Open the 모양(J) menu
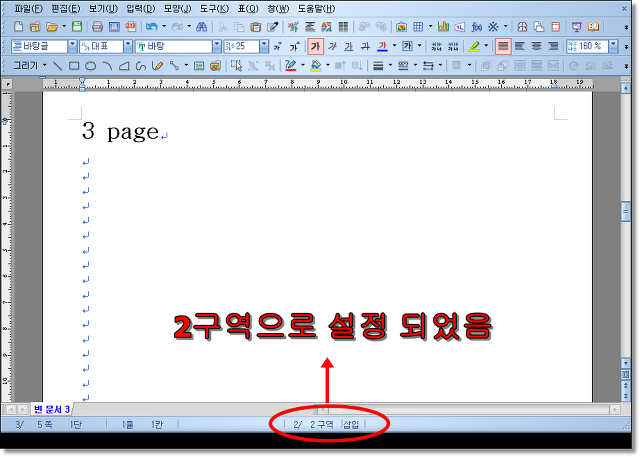The width and height of the screenshot is (640, 457). [178, 9]
